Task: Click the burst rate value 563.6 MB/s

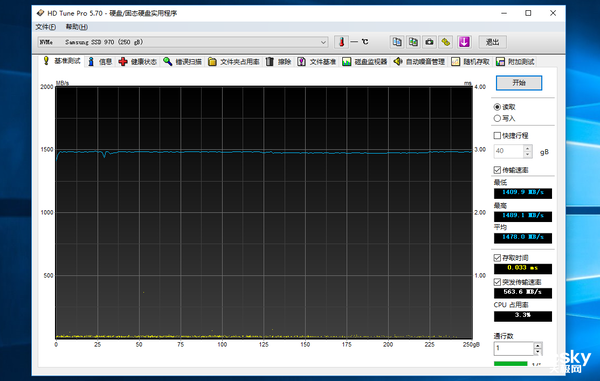Action: [523, 292]
